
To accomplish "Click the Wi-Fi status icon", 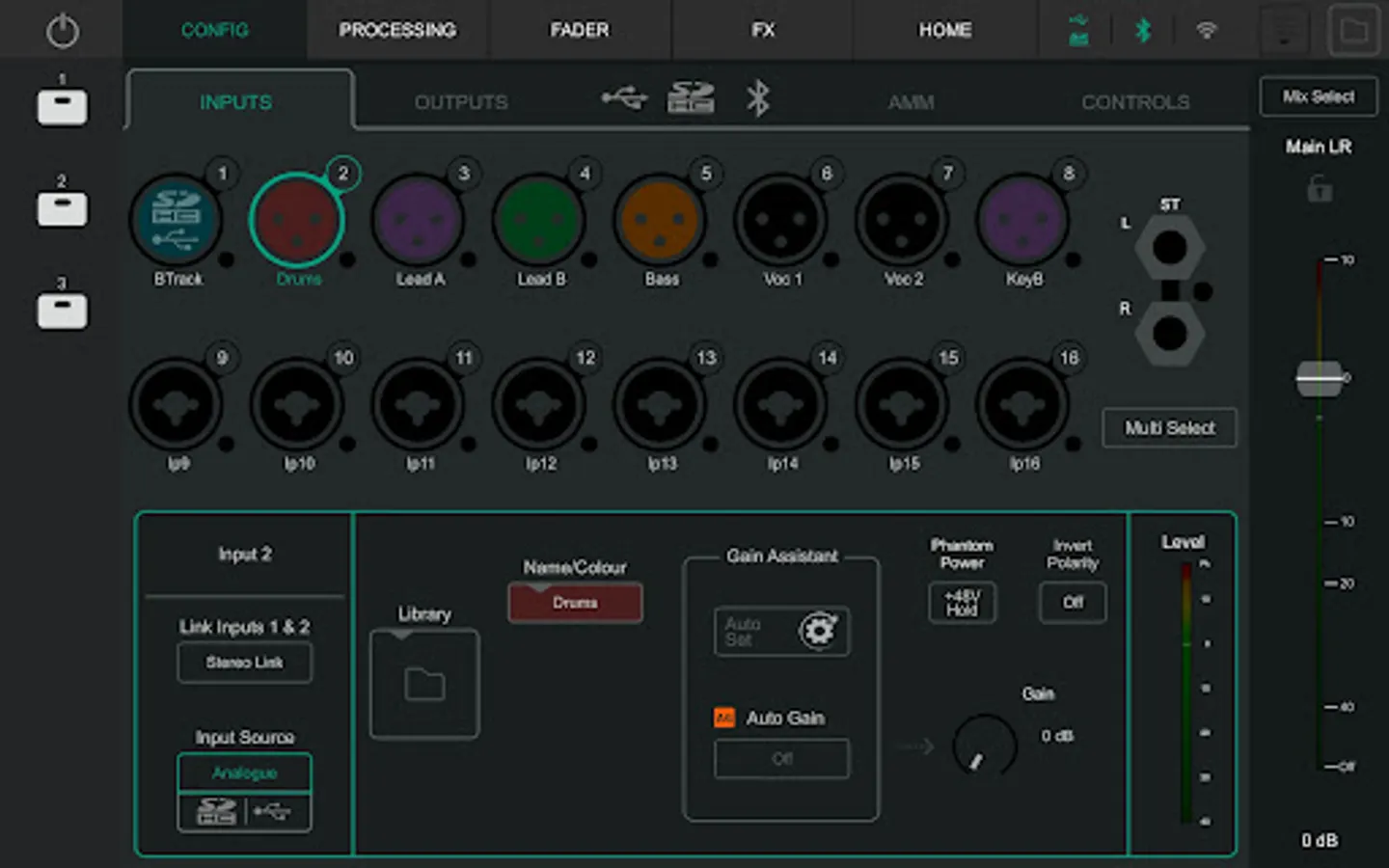I will (1206, 31).
